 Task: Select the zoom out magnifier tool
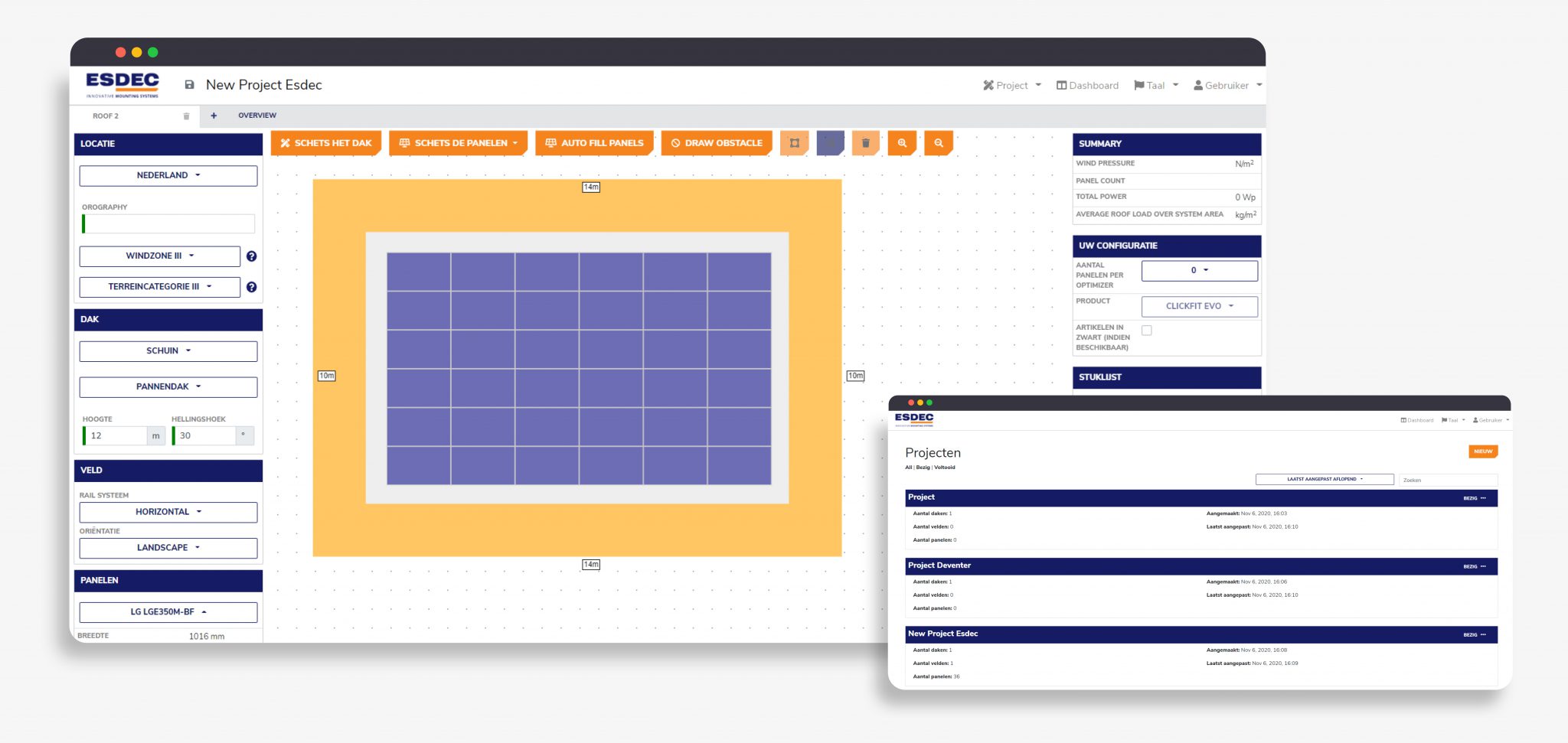[938, 142]
